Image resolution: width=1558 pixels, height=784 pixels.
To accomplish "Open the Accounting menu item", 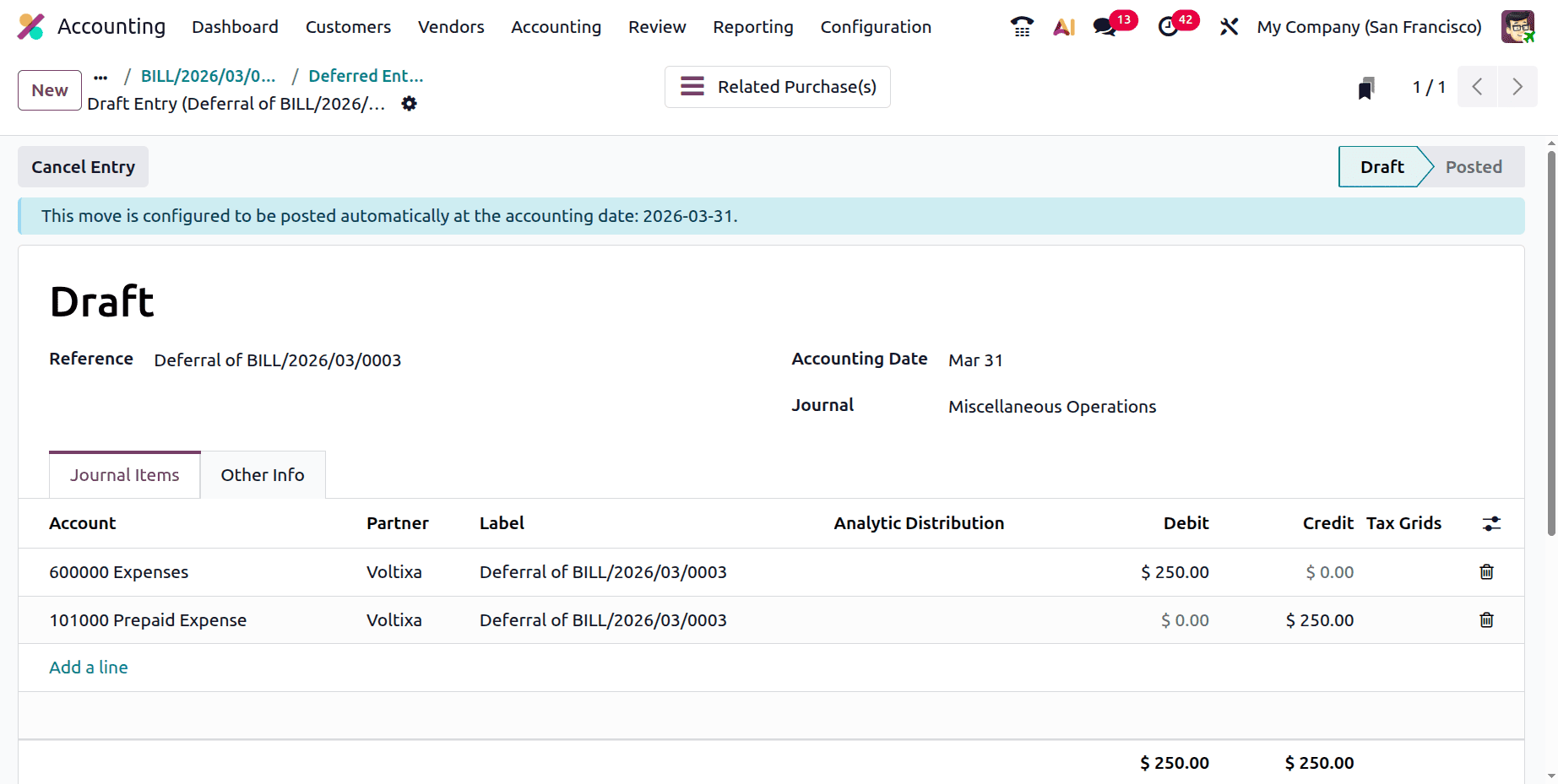I will (x=556, y=27).
